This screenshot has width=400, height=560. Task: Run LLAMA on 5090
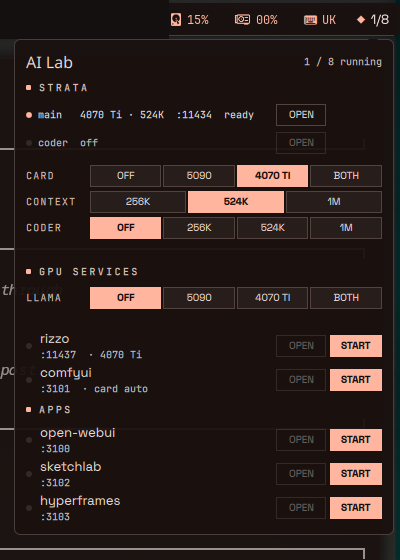[199, 298]
